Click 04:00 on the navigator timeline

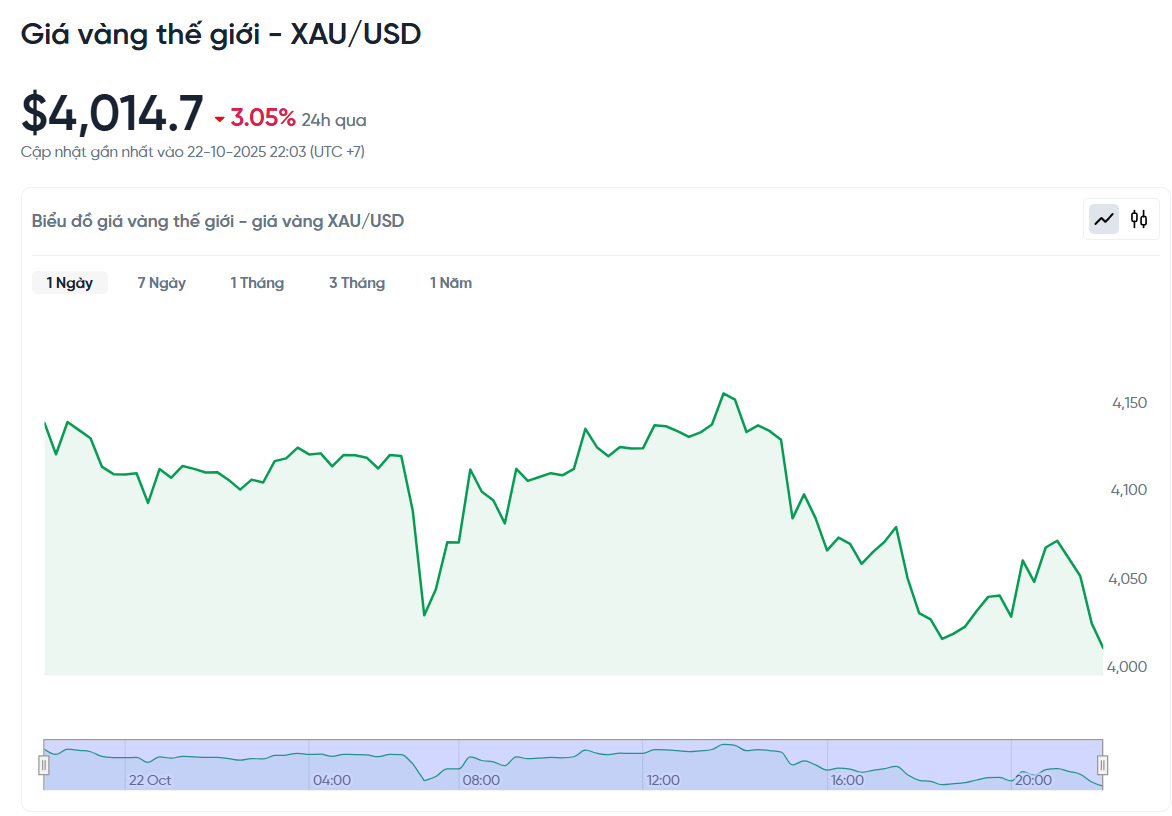point(332,780)
